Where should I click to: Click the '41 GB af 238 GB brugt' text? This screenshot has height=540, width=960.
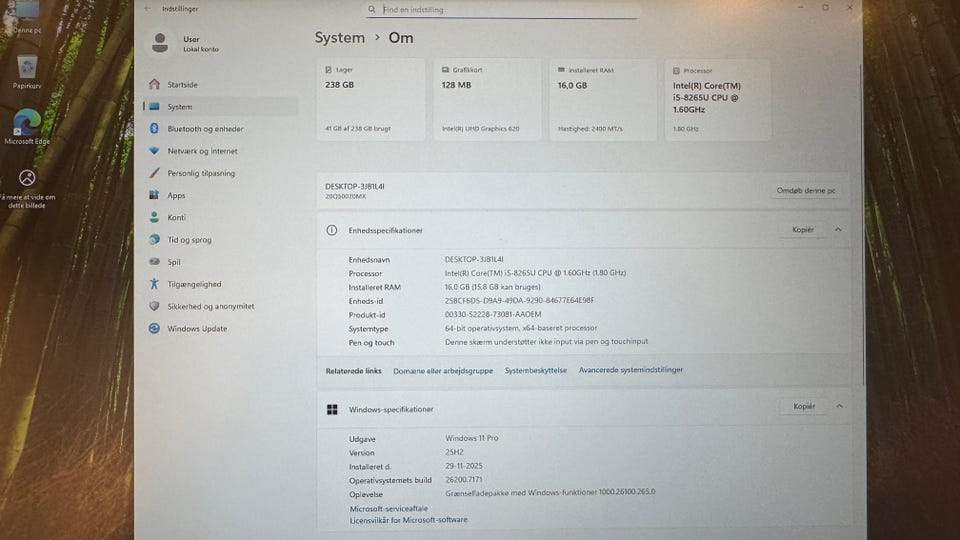[358, 129]
